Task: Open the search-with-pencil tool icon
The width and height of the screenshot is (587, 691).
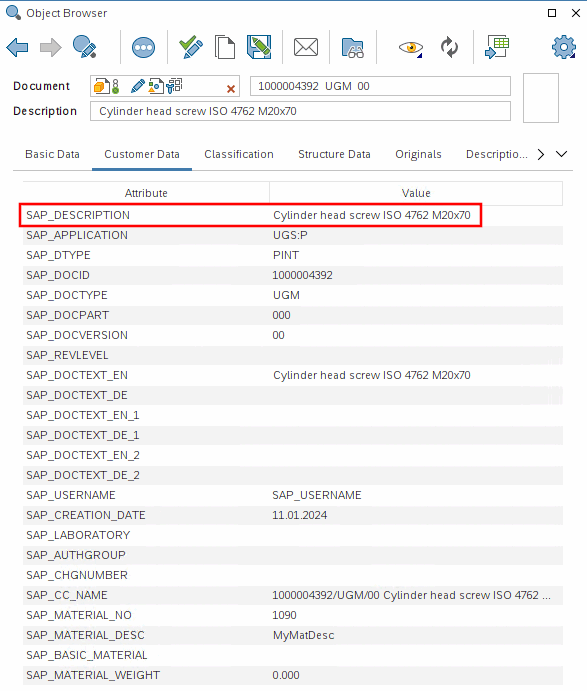Action: pyautogui.click(x=85, y=47)
